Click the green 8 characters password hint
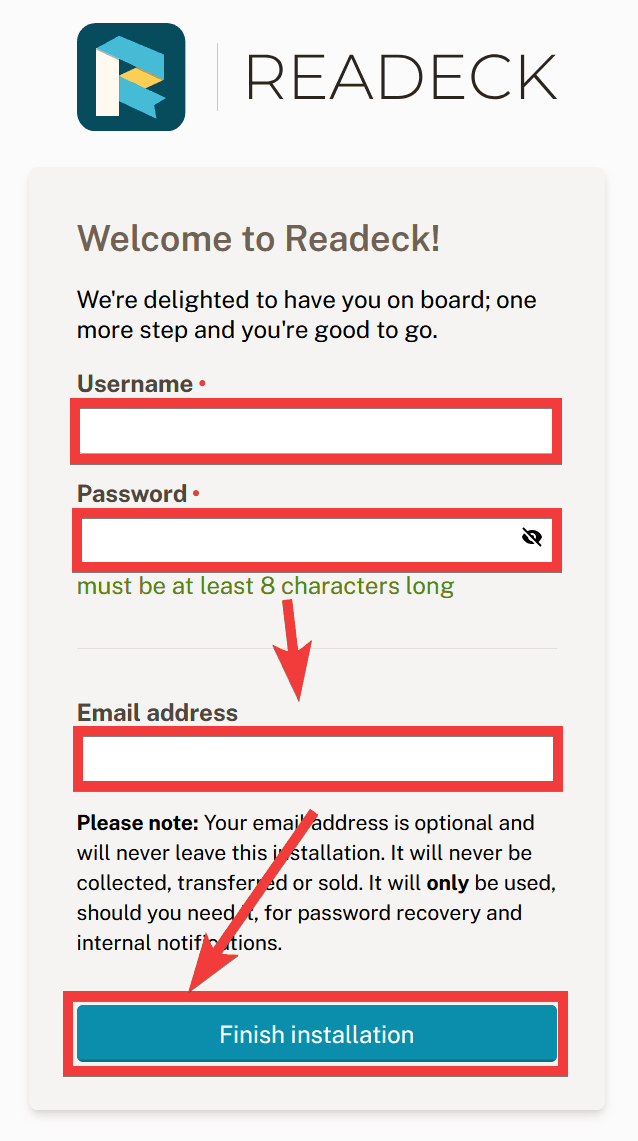 265,586
